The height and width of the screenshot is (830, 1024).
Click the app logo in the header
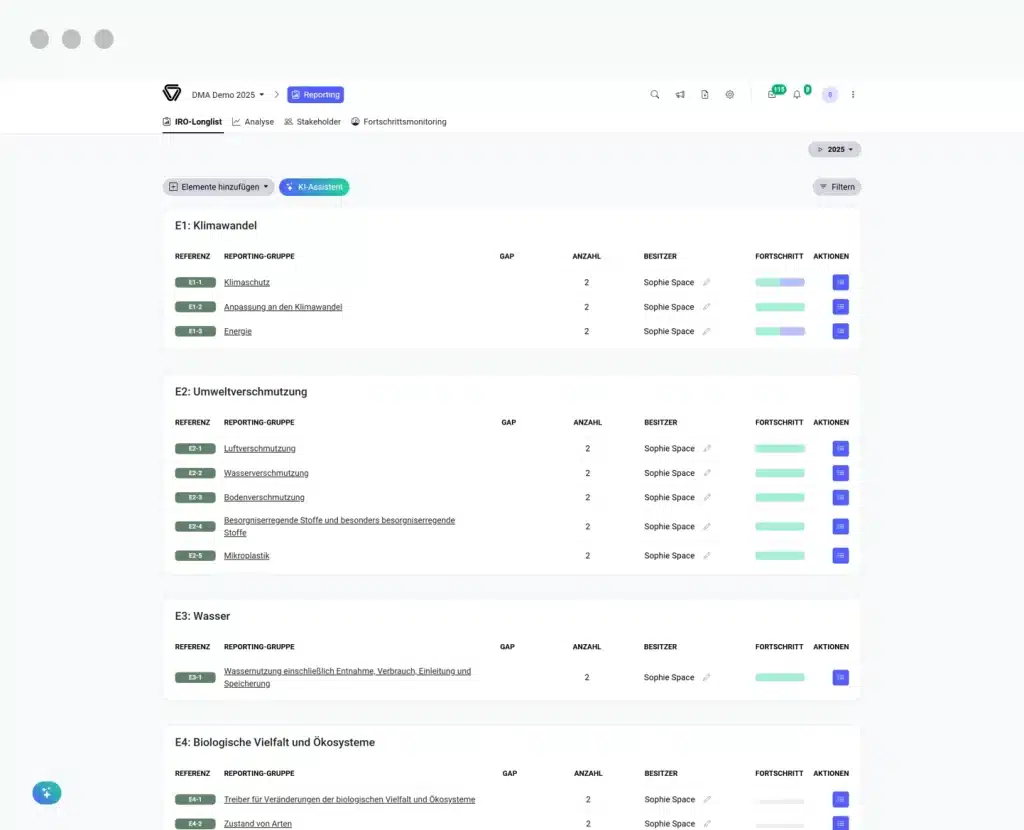click(x=172, y=93)
